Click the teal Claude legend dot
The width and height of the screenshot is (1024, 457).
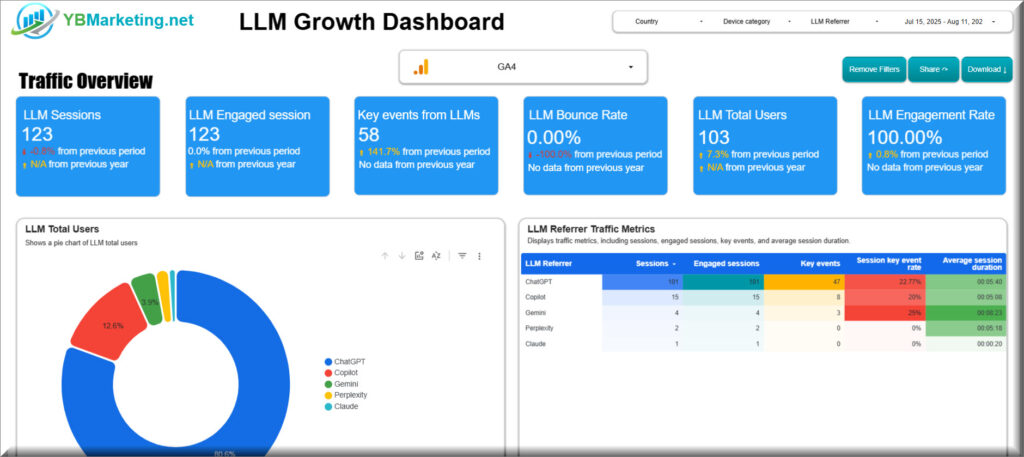pos(328,406)
